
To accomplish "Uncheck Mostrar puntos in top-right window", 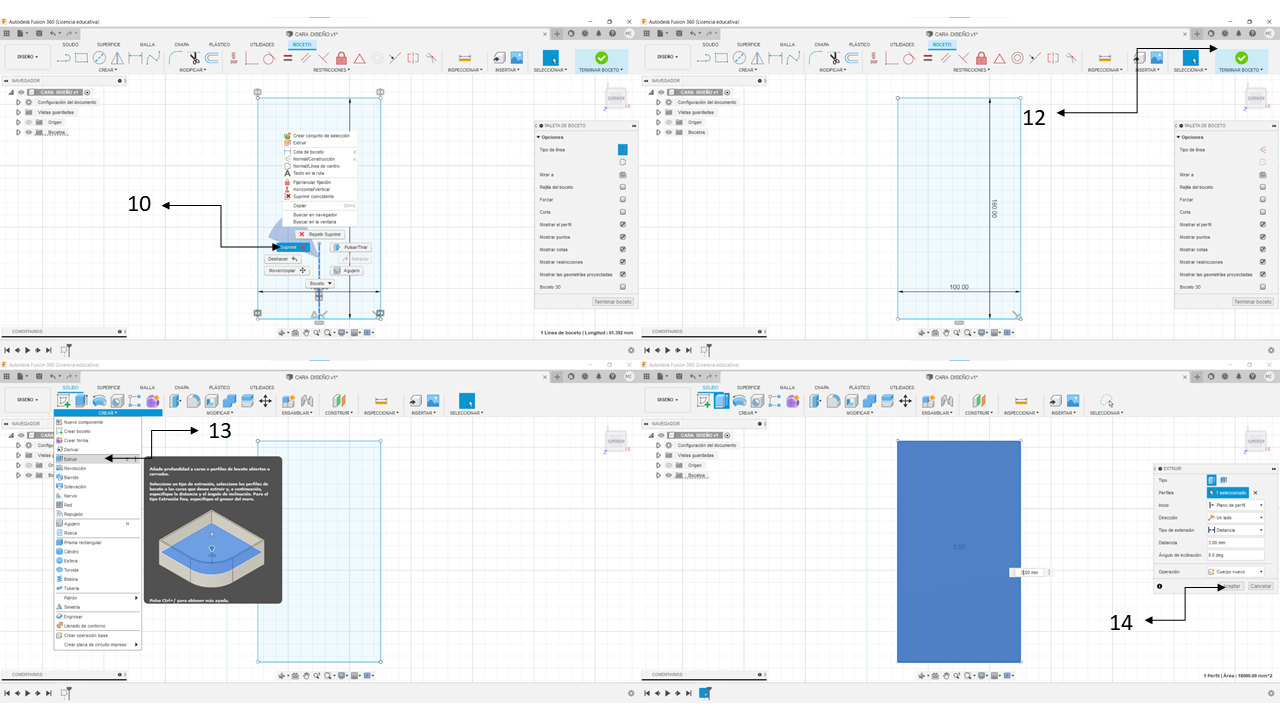I will 1263,237.
